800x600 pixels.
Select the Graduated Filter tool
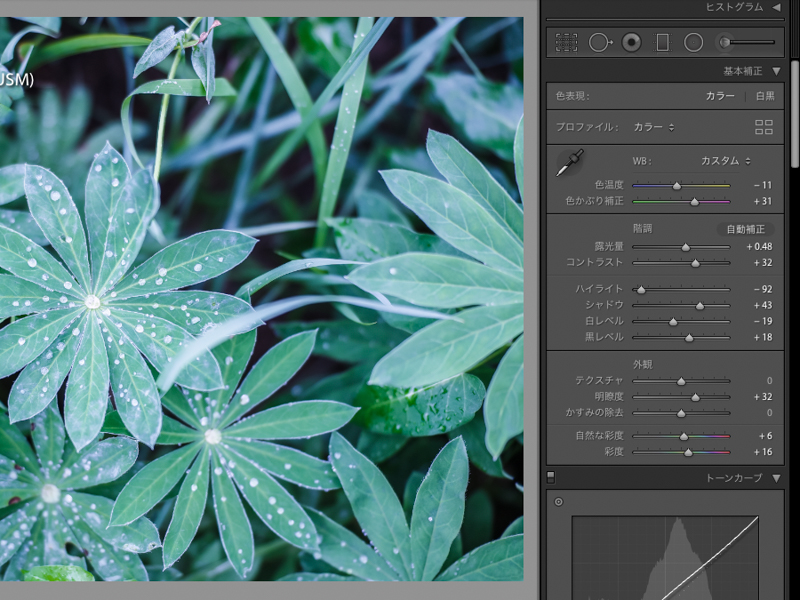coord(662,42)
